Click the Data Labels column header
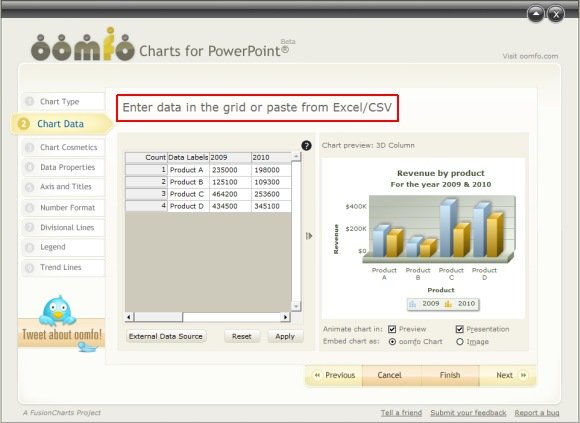 point(188,158)
